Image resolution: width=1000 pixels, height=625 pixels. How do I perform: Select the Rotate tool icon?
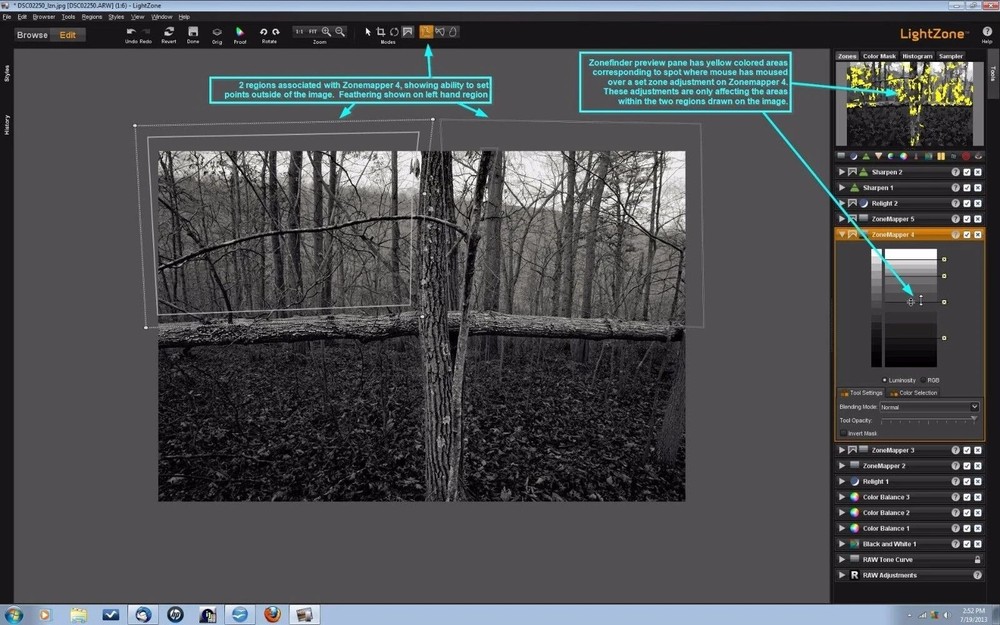coord(263,31)
